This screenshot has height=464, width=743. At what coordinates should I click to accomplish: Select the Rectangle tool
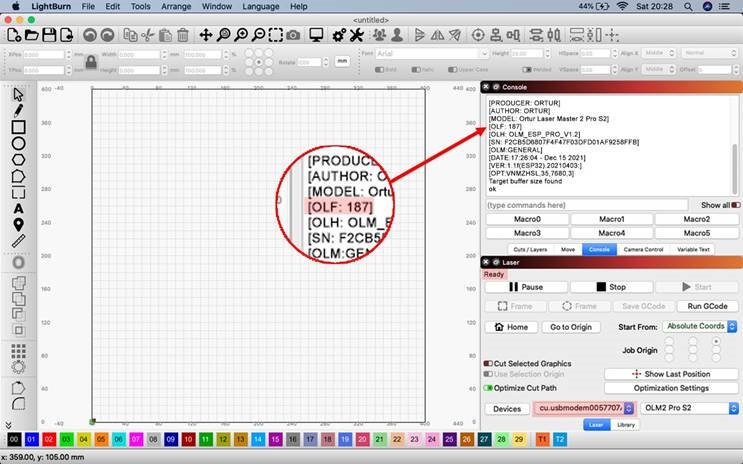click(x=18, y=127)
